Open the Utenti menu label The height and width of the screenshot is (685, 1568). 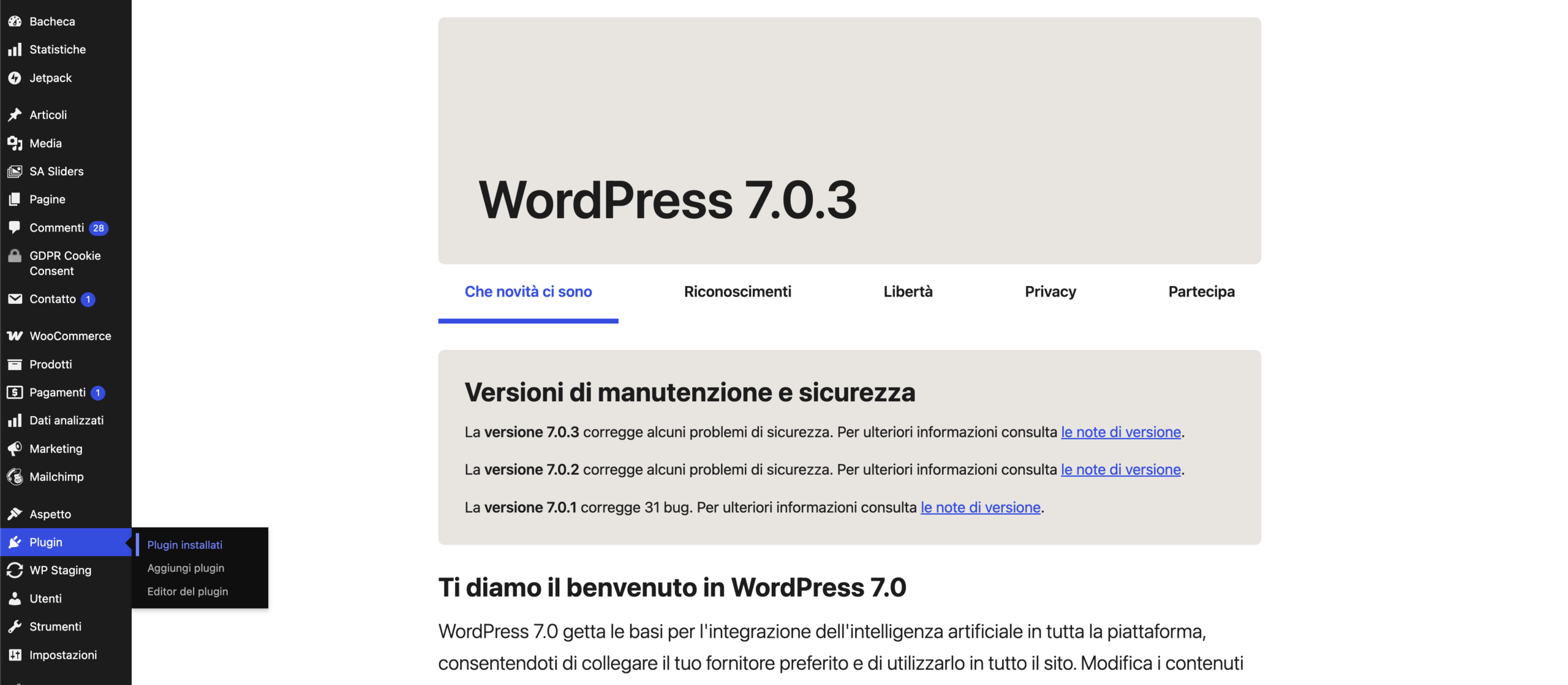tap(46, 599)
